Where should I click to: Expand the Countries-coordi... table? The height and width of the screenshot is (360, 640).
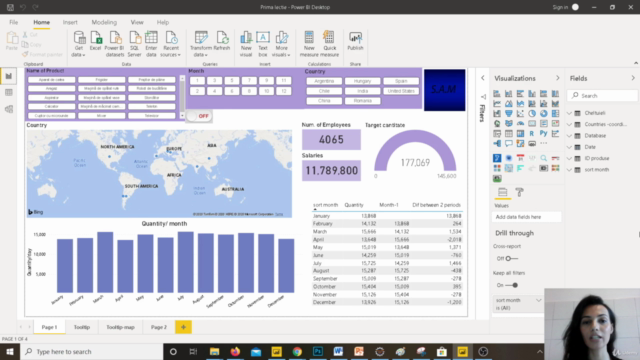pyautogui.click(x=570, y=124)
